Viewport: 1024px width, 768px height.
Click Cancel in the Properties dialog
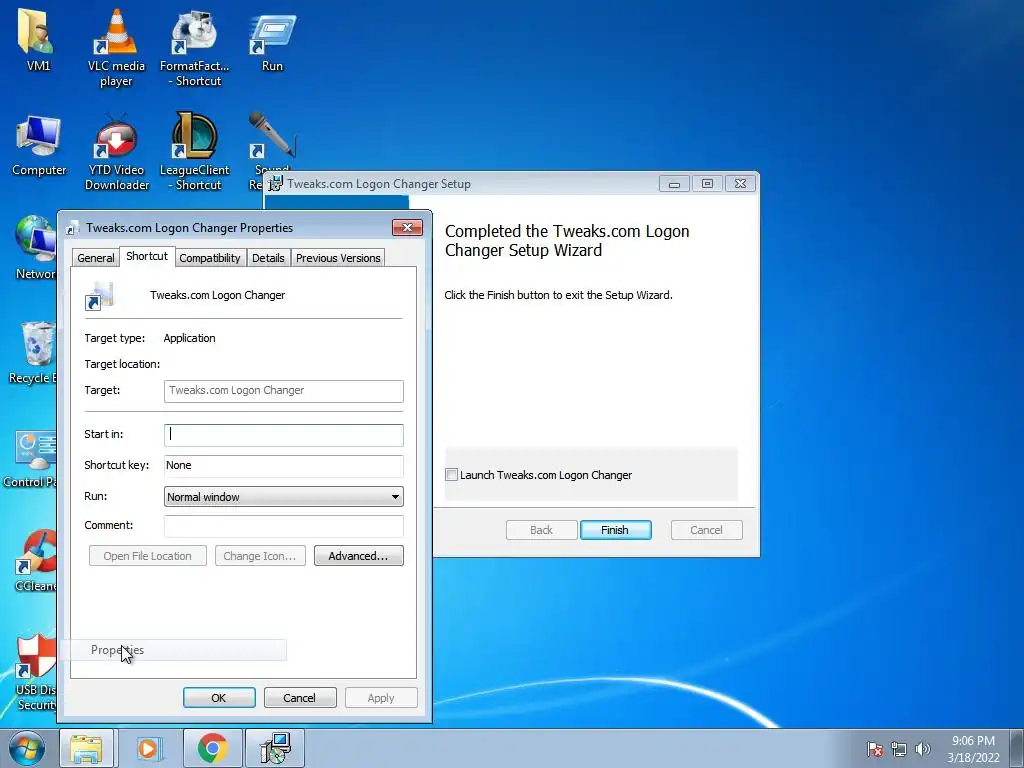pos(300,697)
